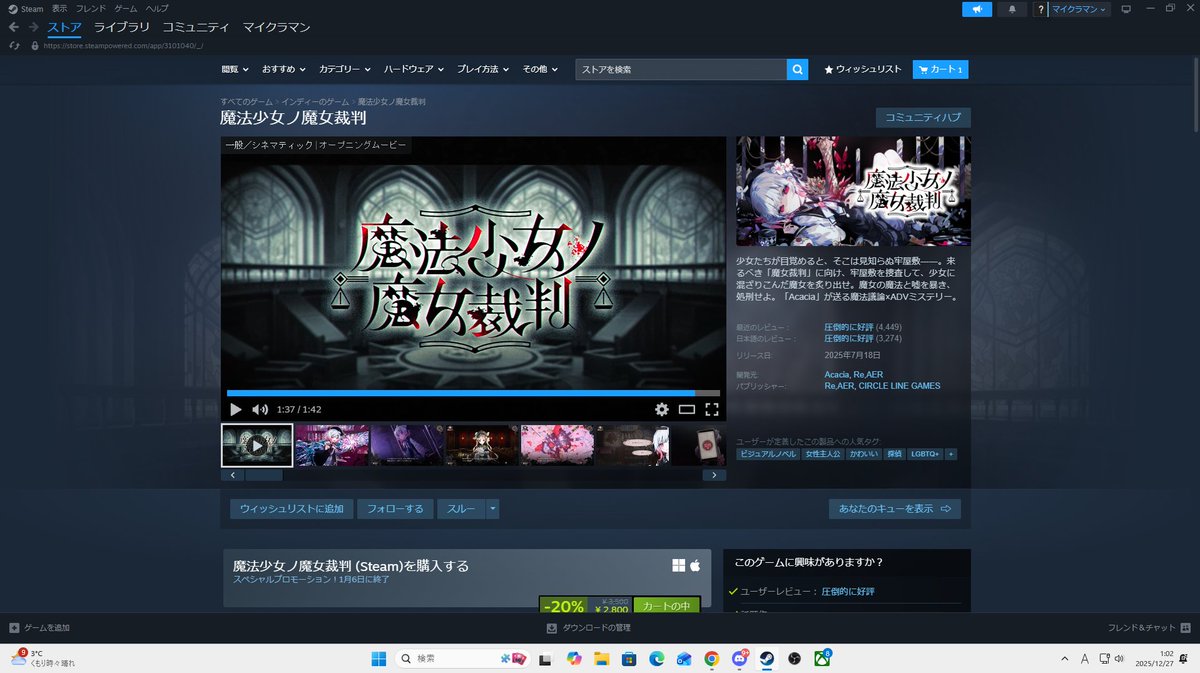Open publisher CIRCLE LINE GAMES link
The image size is (1200, 673).
click(899, 386)
